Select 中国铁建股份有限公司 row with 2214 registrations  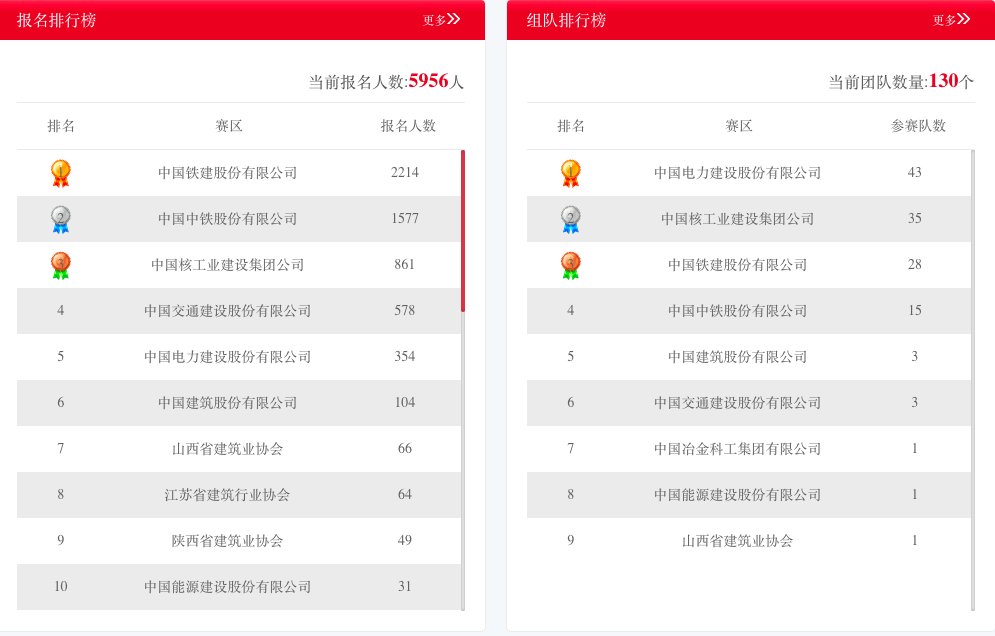coord(228,173)
